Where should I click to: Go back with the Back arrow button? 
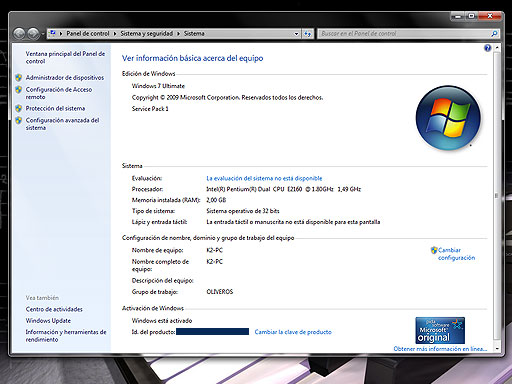point(19,34)
